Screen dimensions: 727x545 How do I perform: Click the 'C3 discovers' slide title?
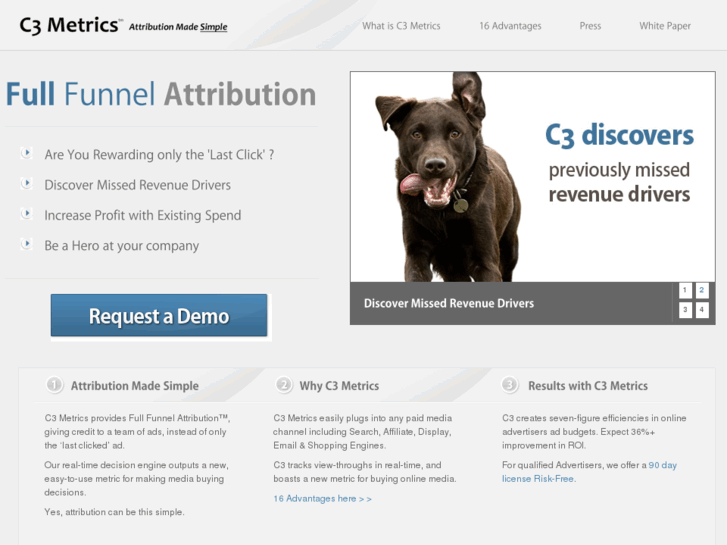click(619, 135)
